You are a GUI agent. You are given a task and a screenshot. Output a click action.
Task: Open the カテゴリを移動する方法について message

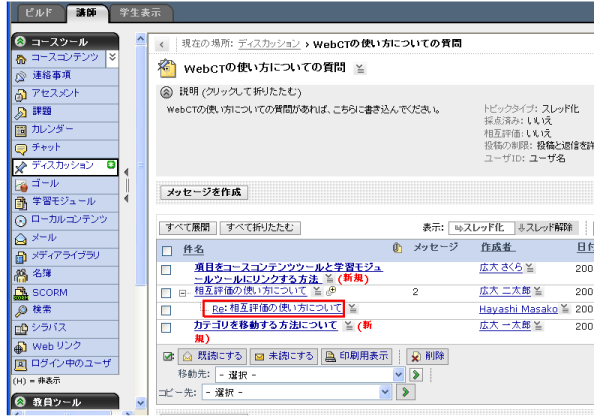(x=266, y=326)
